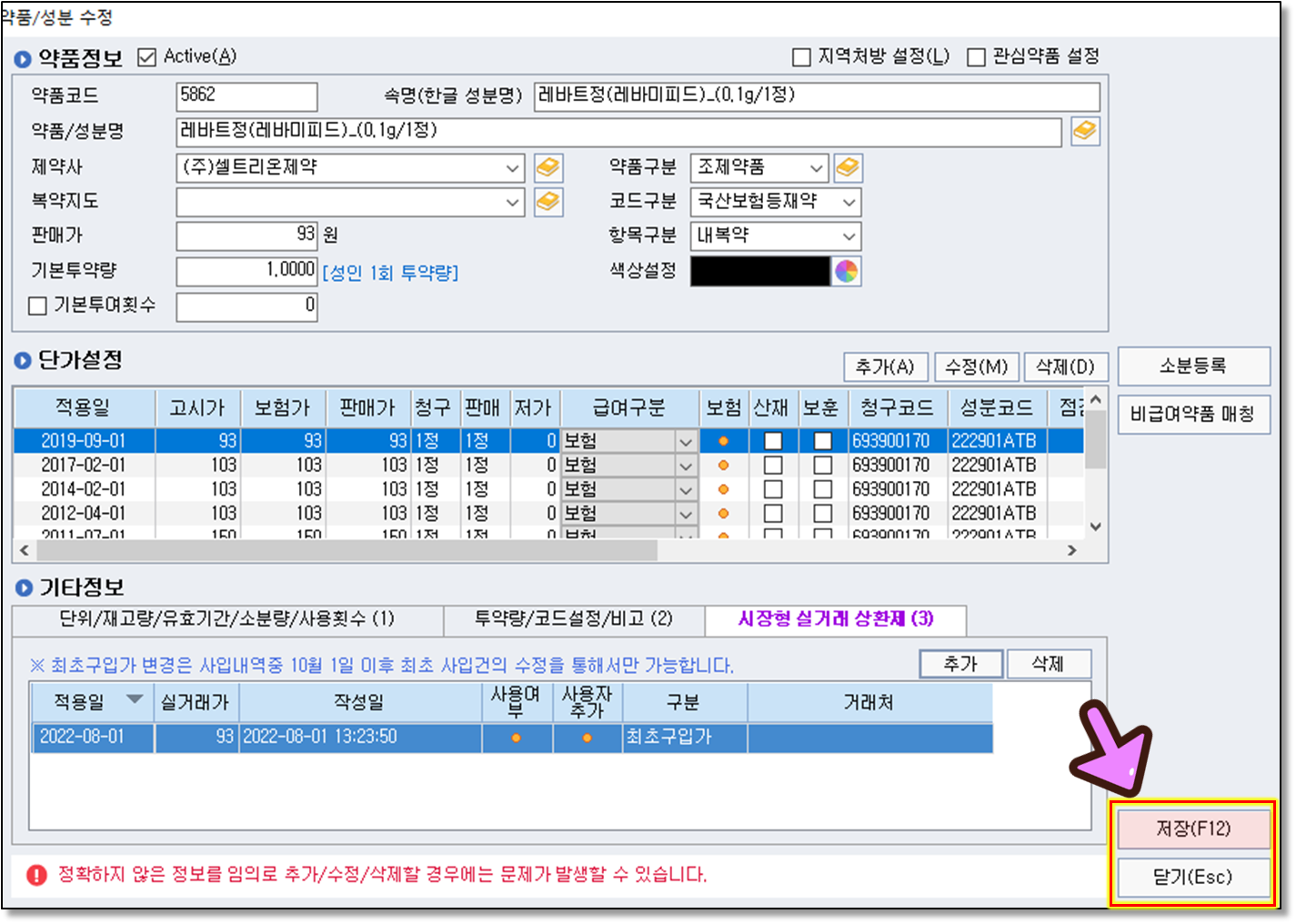Expand the 제약사 dropdown list
This screenshot has width=1296, height=924.
513,168
